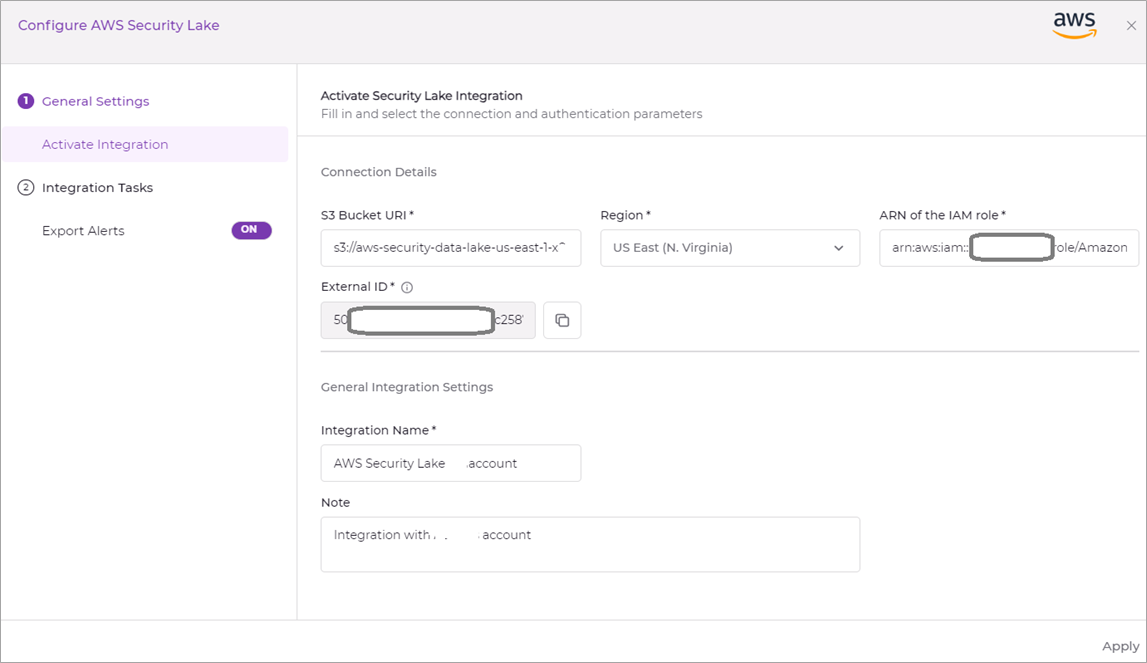Select General Settings step
The height and width of the screenshot is (663, 1147).
point(95,101)
